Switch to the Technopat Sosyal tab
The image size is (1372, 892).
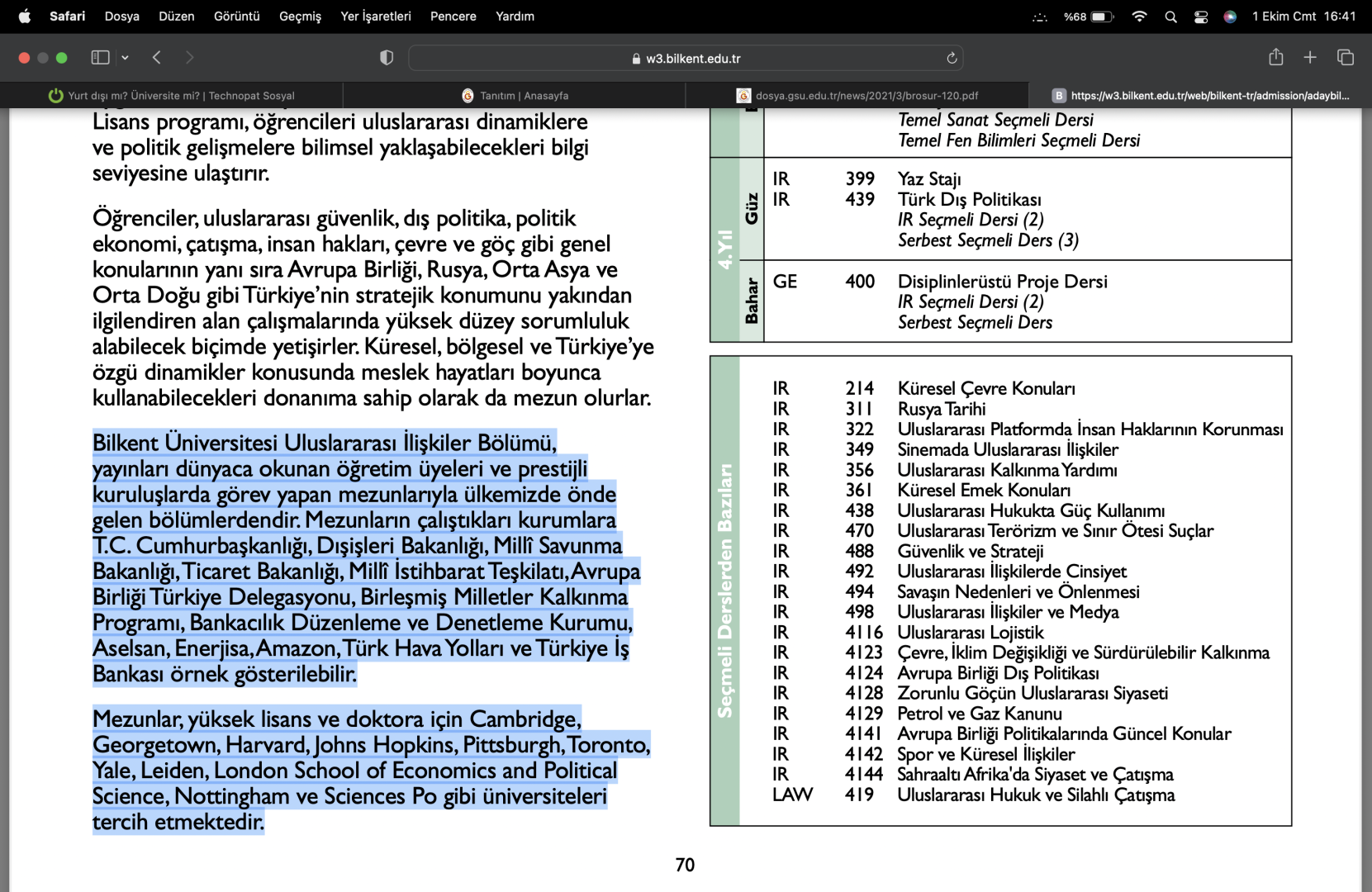tap(172, 95)
